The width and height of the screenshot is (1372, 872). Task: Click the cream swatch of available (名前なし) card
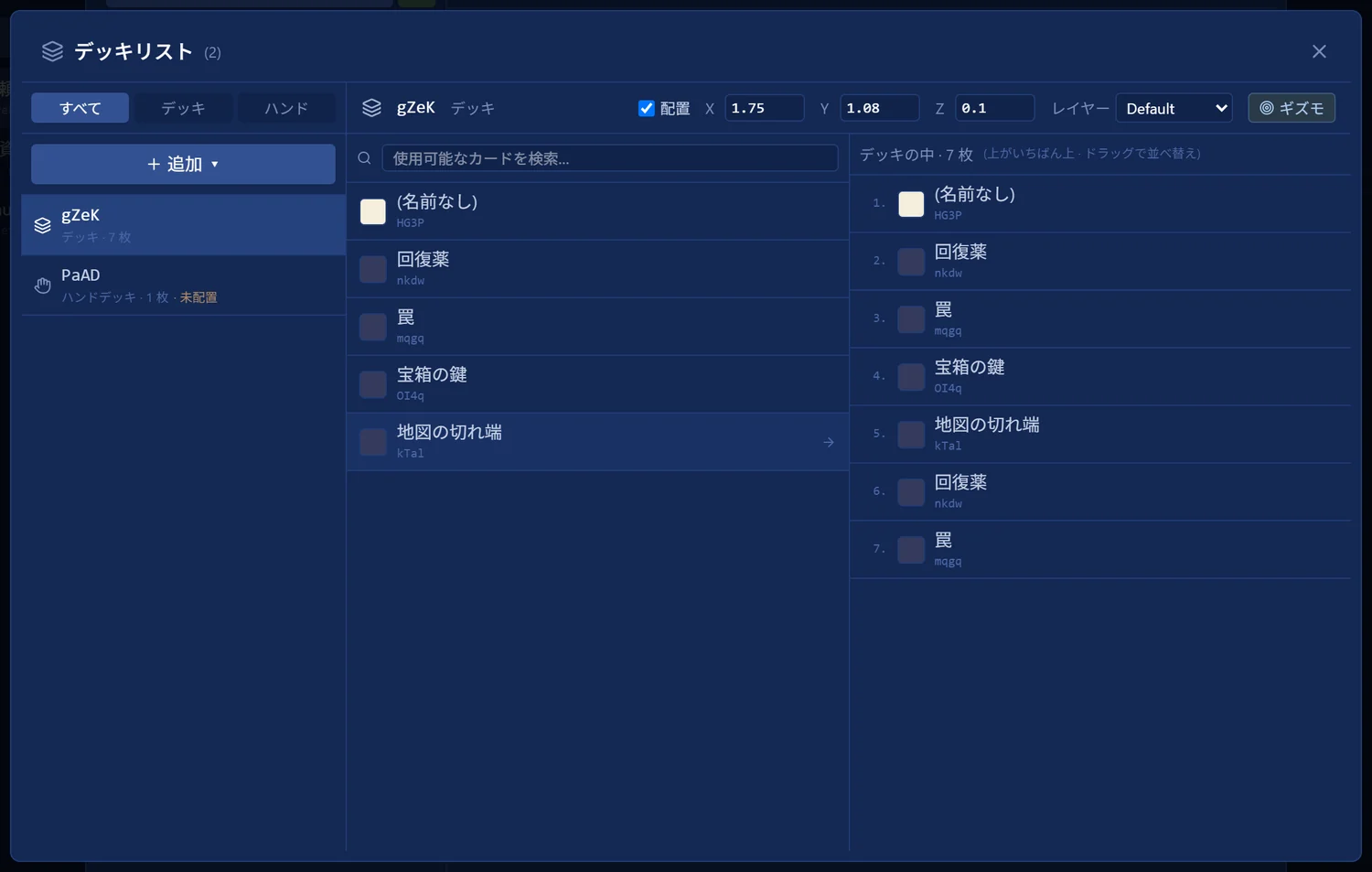(373, 211)
